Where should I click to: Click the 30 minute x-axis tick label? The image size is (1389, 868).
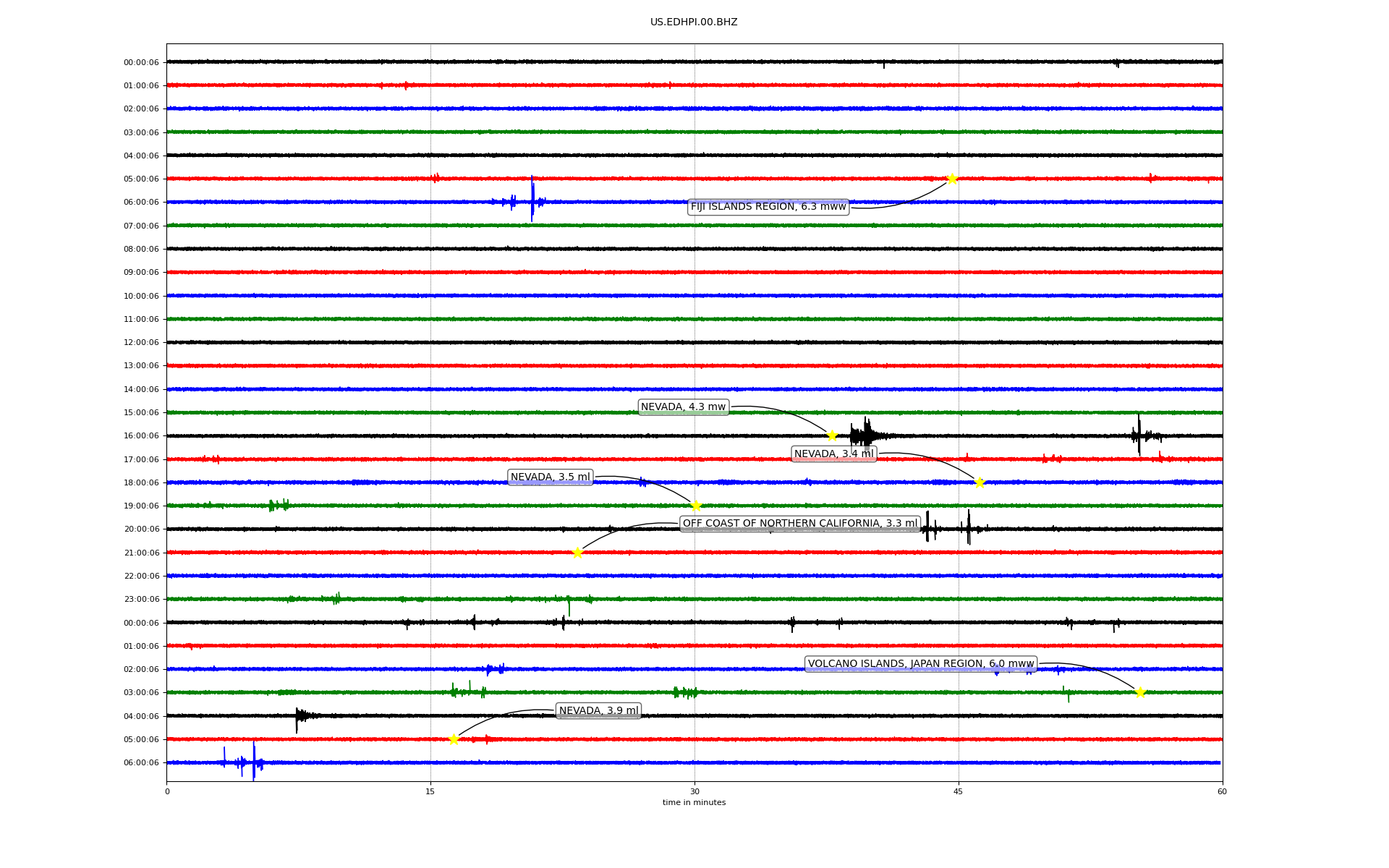click(694, 791)
